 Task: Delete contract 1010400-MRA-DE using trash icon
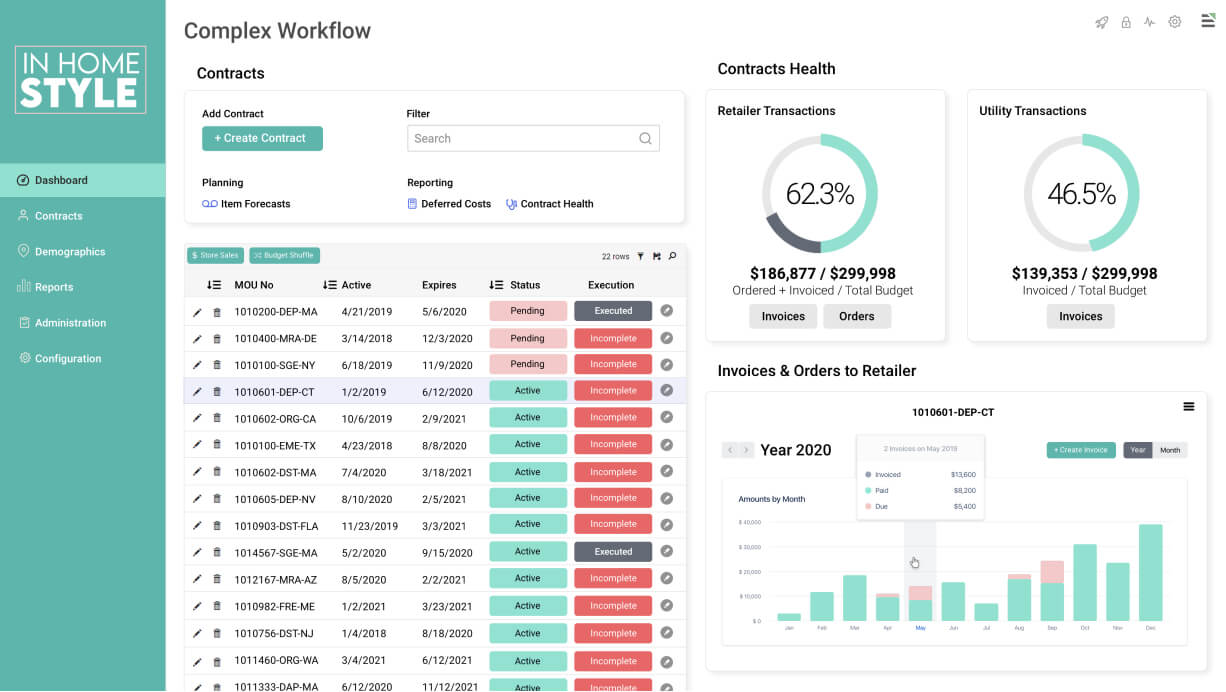pos(217,339)
